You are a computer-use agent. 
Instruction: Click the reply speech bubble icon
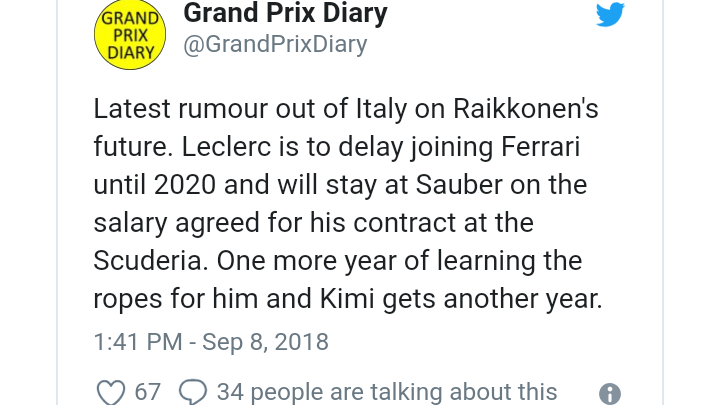point(192,392)
